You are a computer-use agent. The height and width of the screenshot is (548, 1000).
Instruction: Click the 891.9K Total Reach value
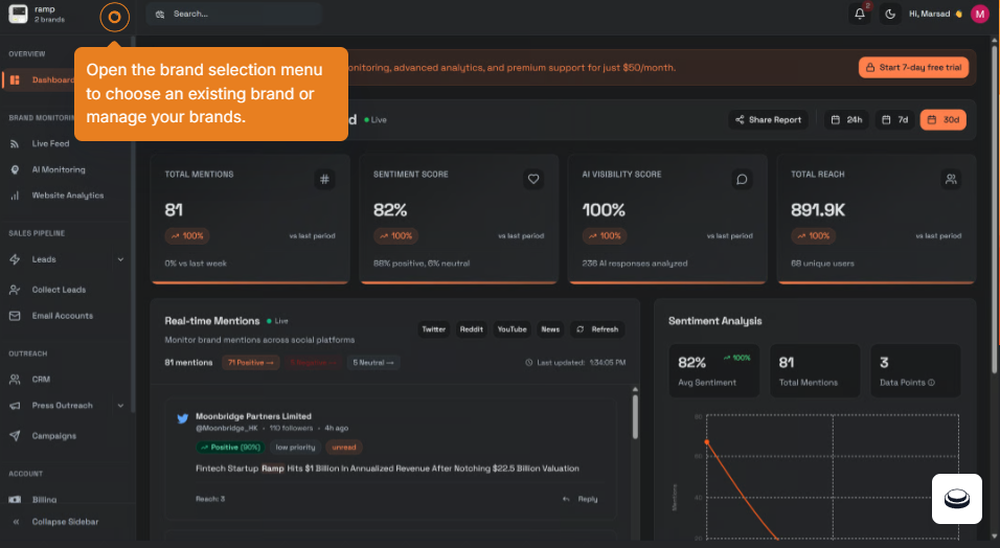tap(818, 210)
